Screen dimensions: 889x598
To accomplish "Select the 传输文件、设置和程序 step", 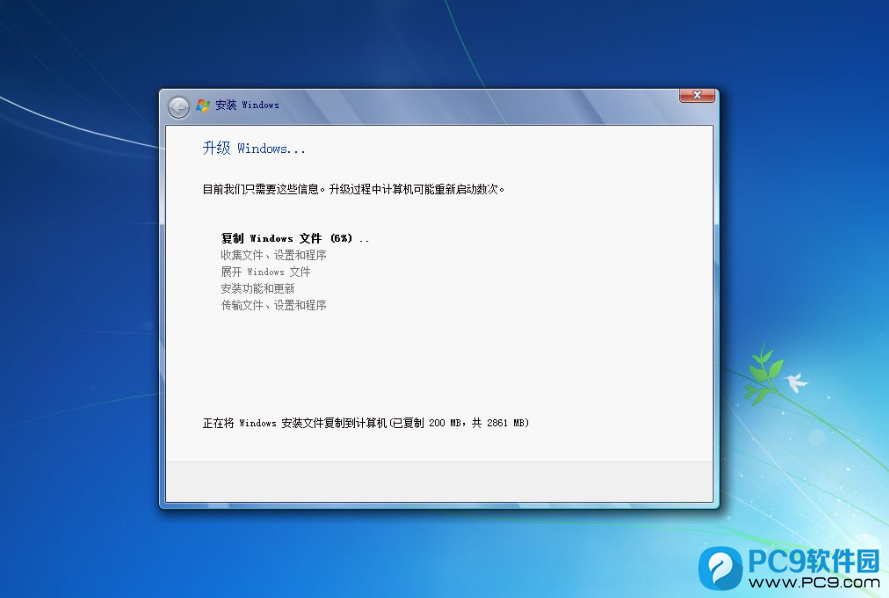I will (274, 306).
